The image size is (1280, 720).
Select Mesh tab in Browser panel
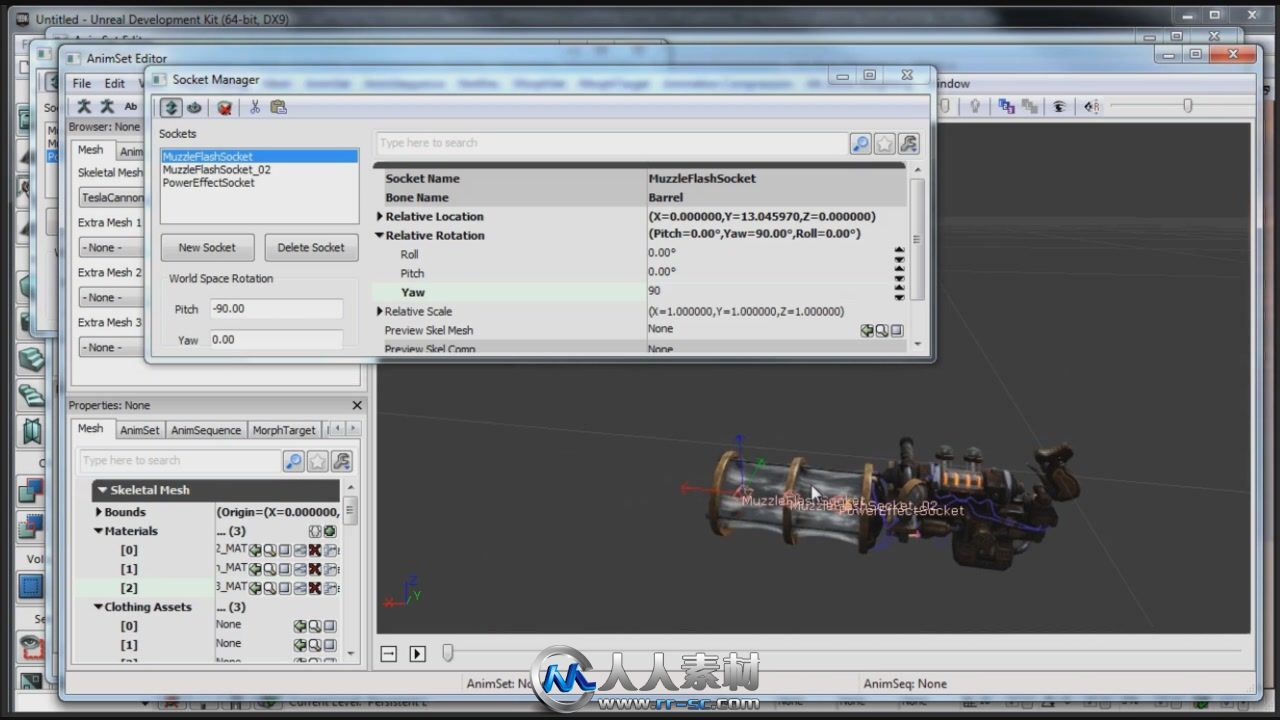(90, 149)
